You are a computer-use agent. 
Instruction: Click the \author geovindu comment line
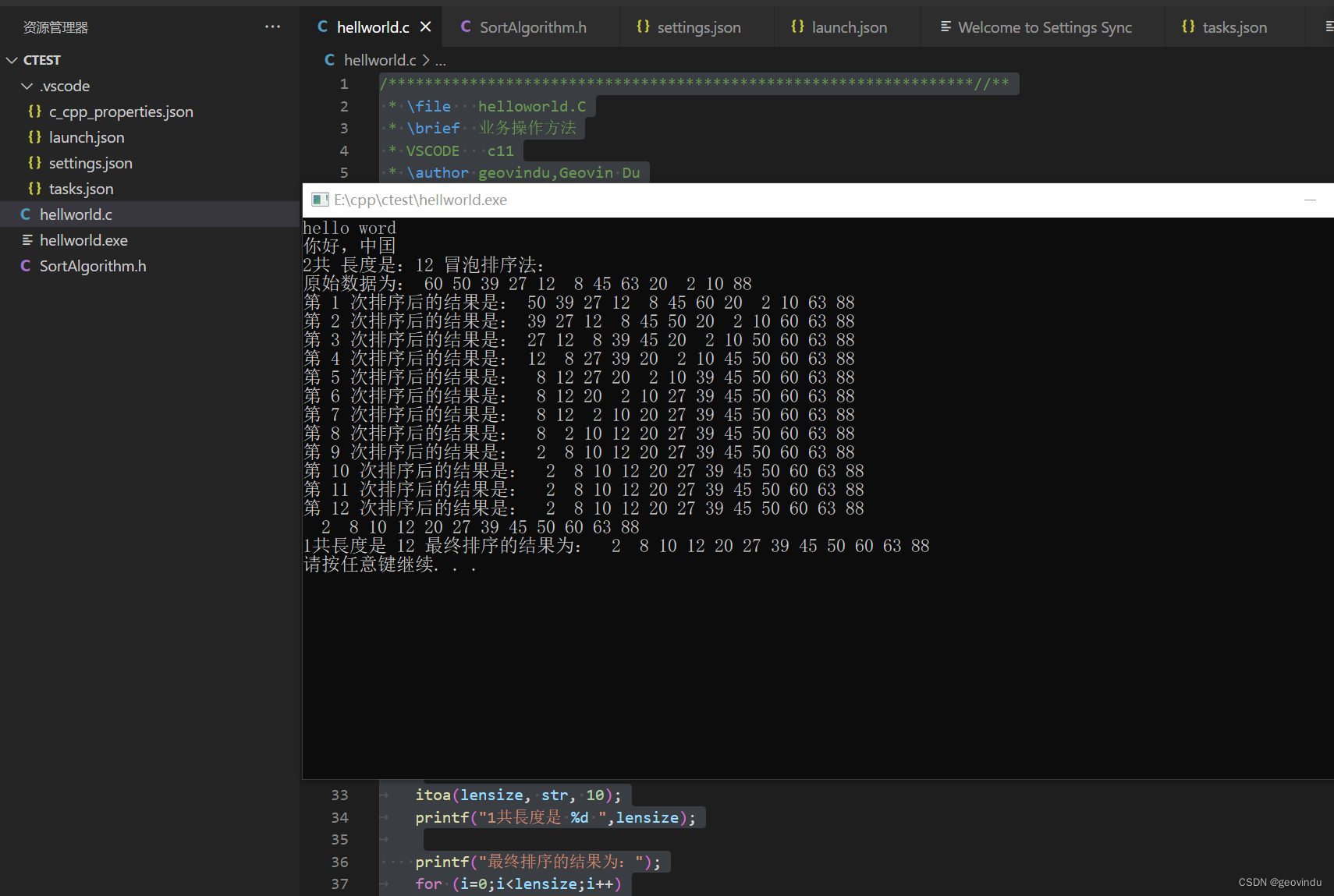click(x=514, y=172)
